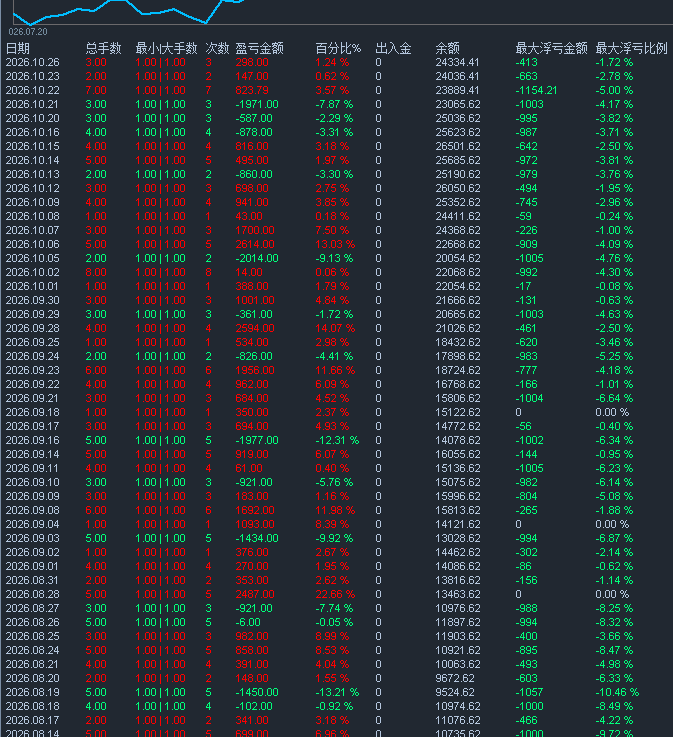
Task: Click the 总手数 column header
Action: [104, 48]
